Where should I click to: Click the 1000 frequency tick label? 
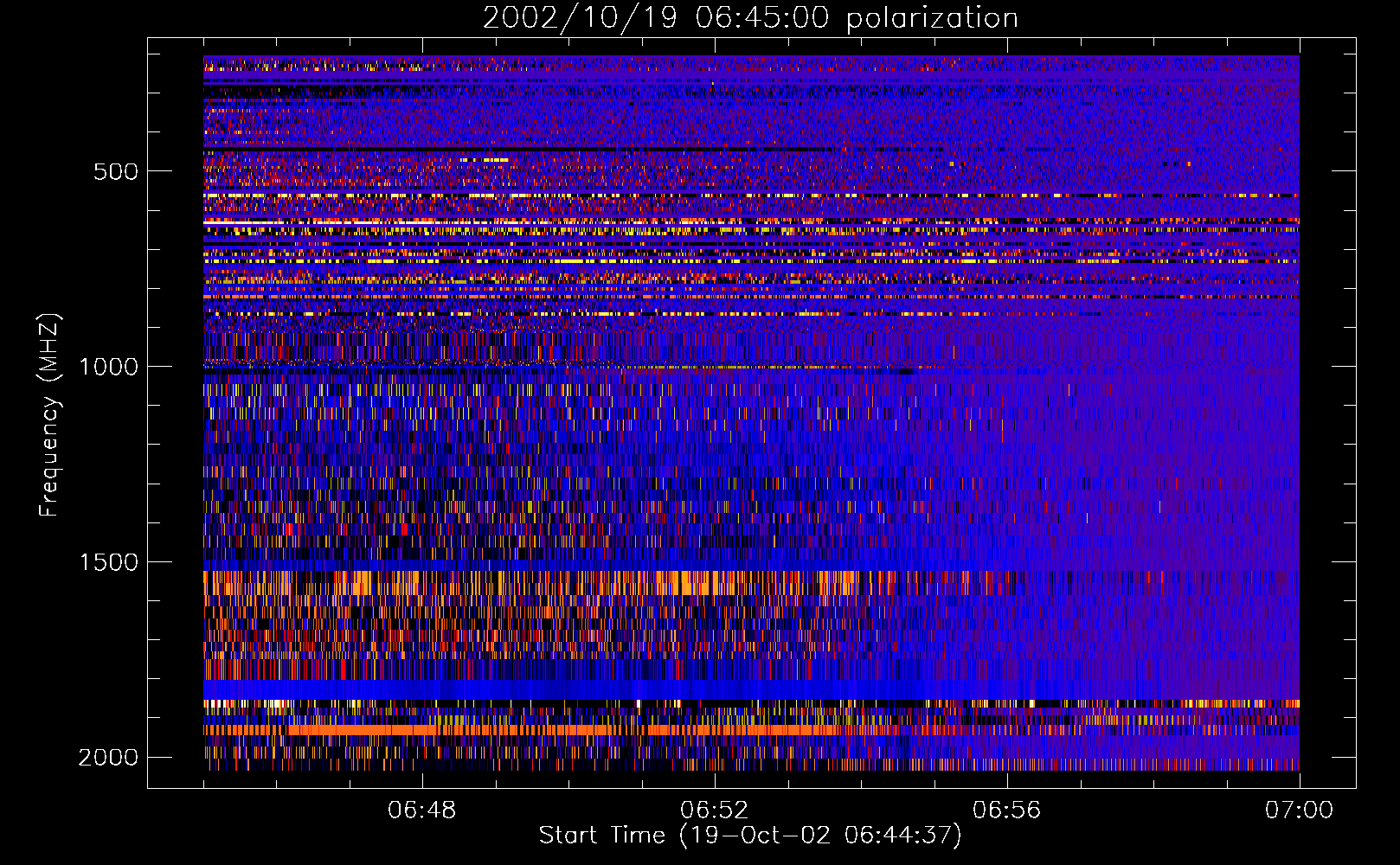click(108, 367)
